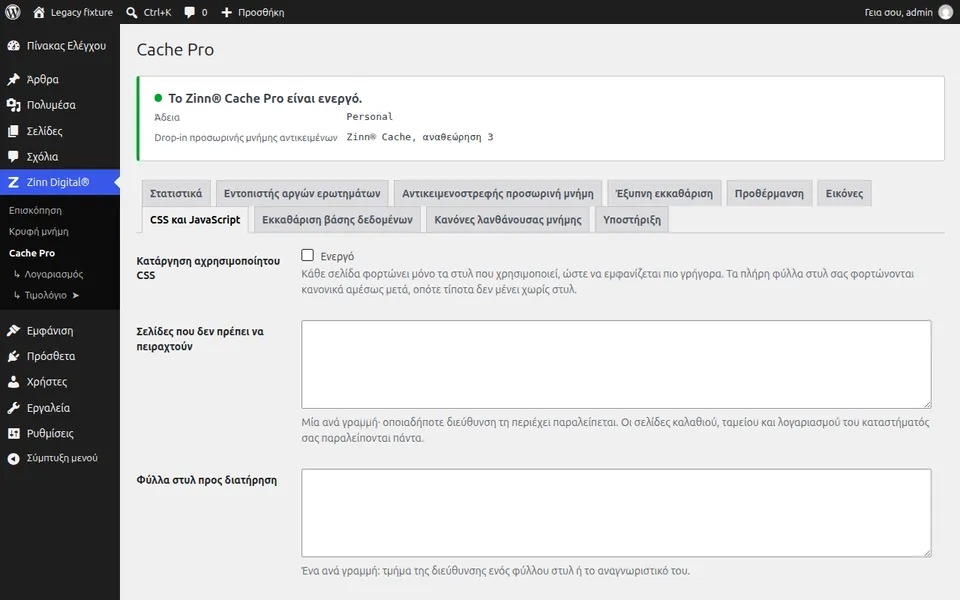Click the Εργαλεία wrench icon
Image resolution: width=960 pixels, height=600 pixels.
click(x=13, y=408)
